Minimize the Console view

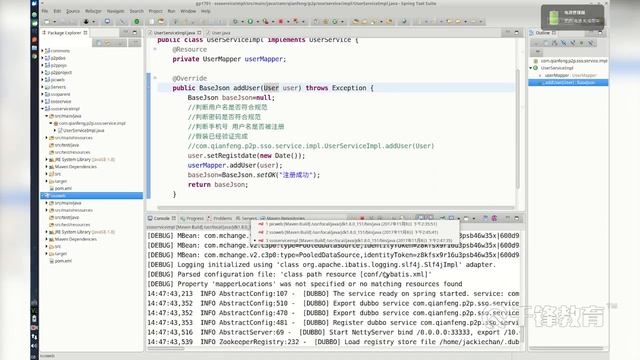507,218
